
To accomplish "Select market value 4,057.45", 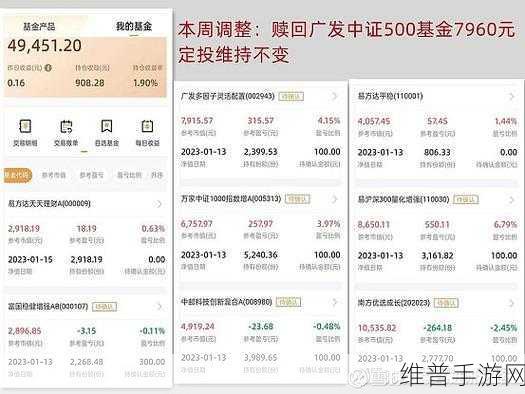I will point(374,121).
